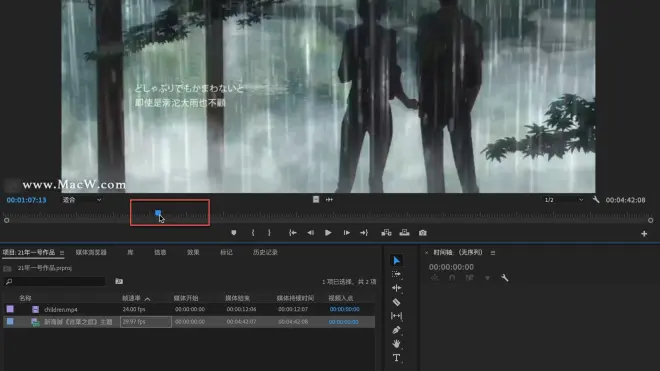The width and height of the screenshot is (660, 371).
Task: Select the Slip tool
Action: [396, 316]
